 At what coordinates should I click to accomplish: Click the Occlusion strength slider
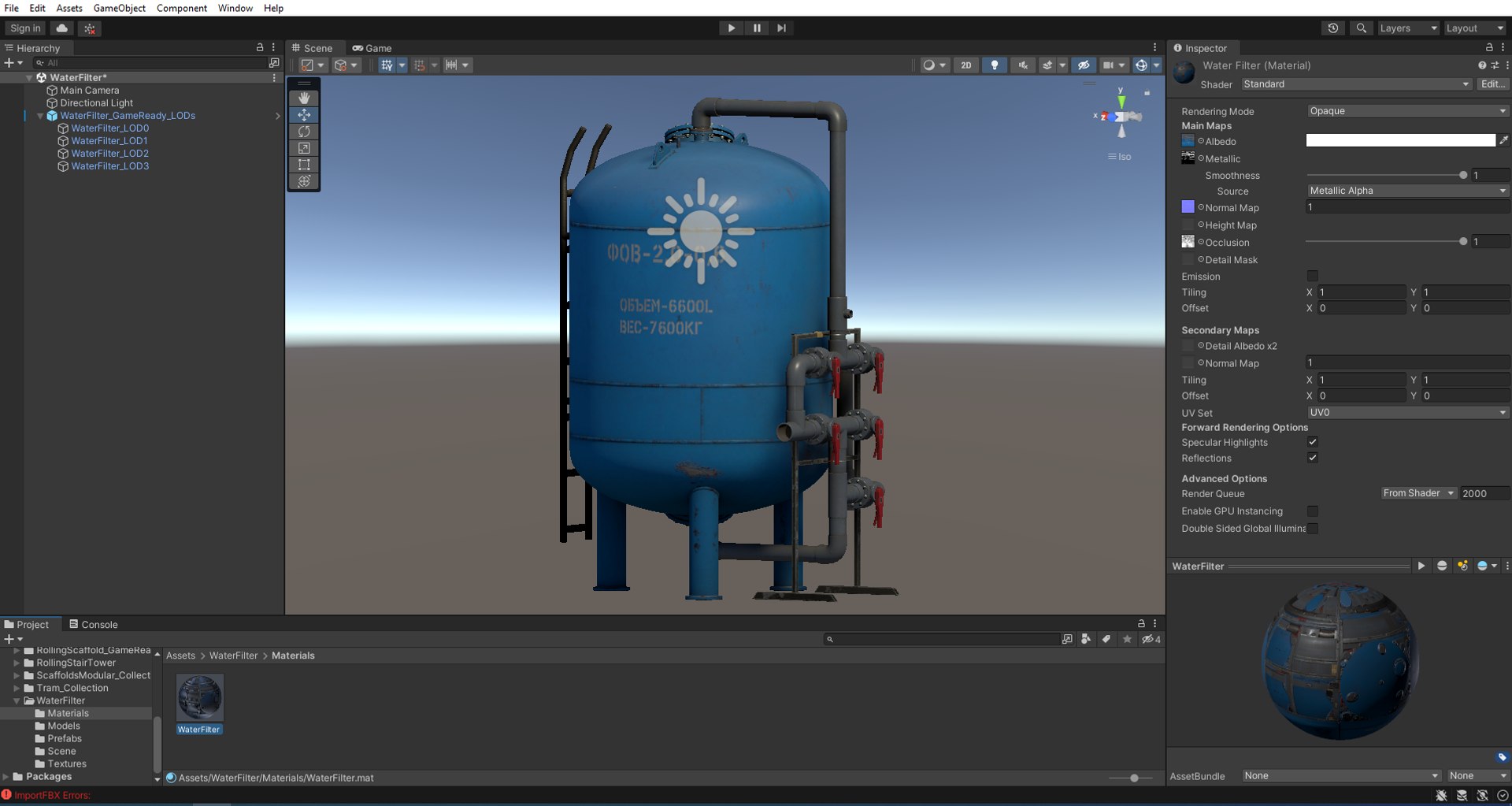point(1386,242)
